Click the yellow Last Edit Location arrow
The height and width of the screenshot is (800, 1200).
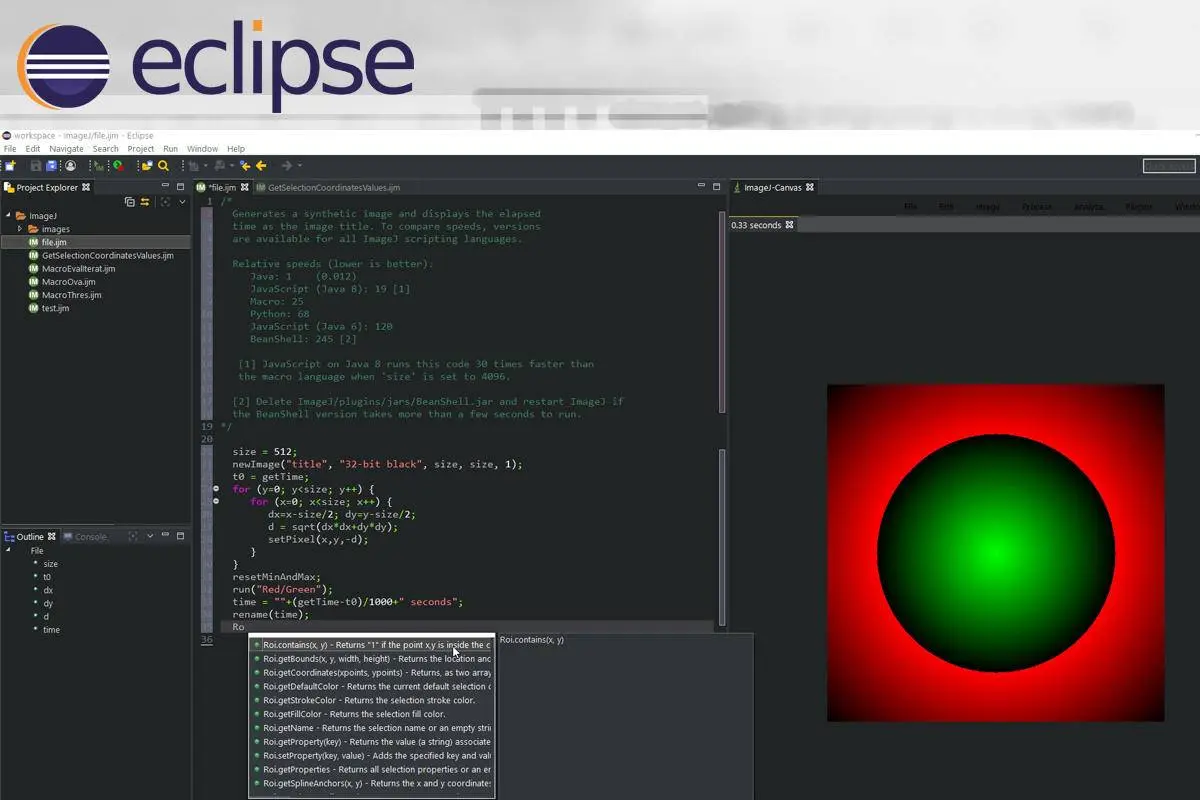(245, 165)
